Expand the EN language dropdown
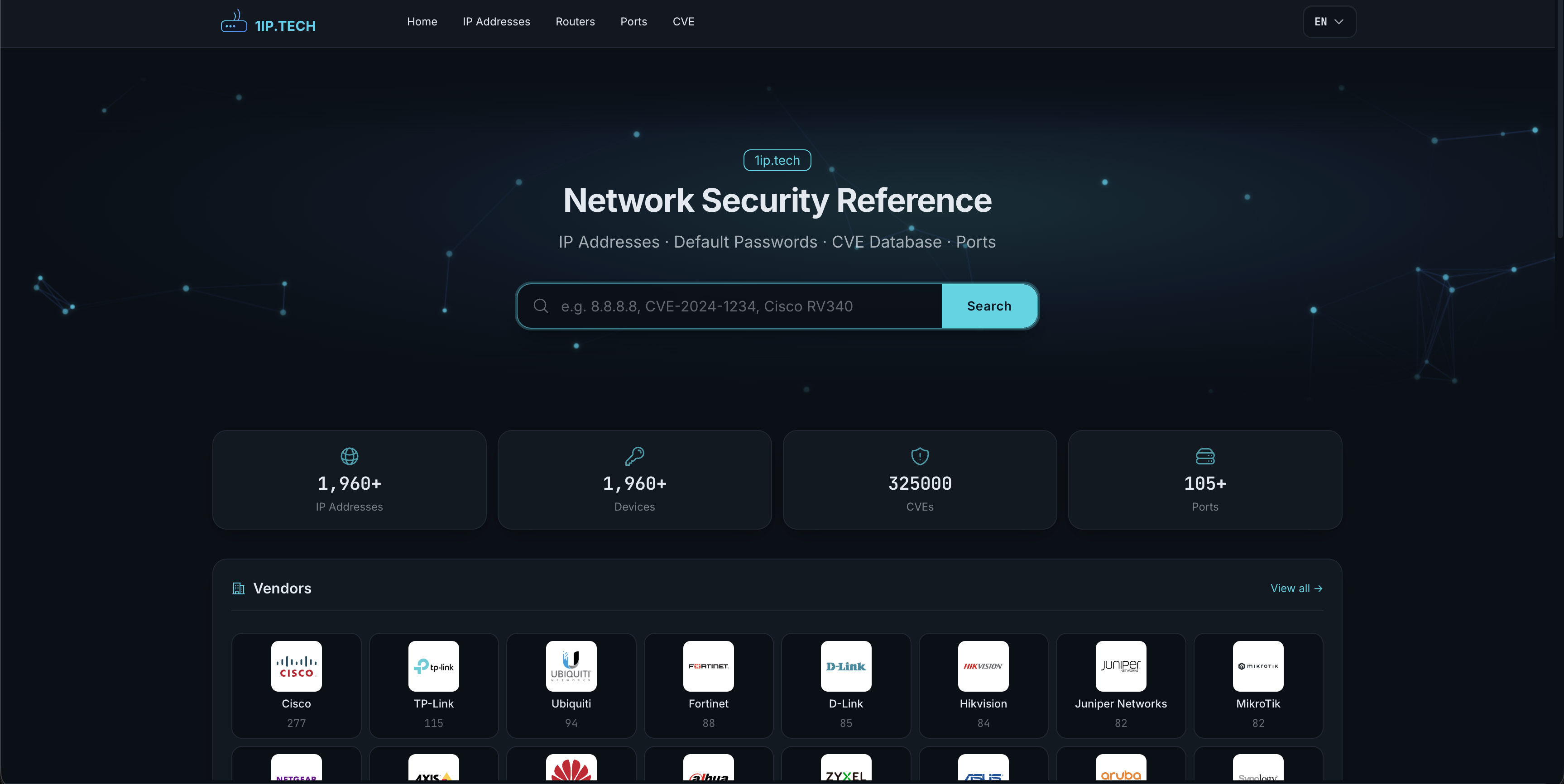 1329,22
